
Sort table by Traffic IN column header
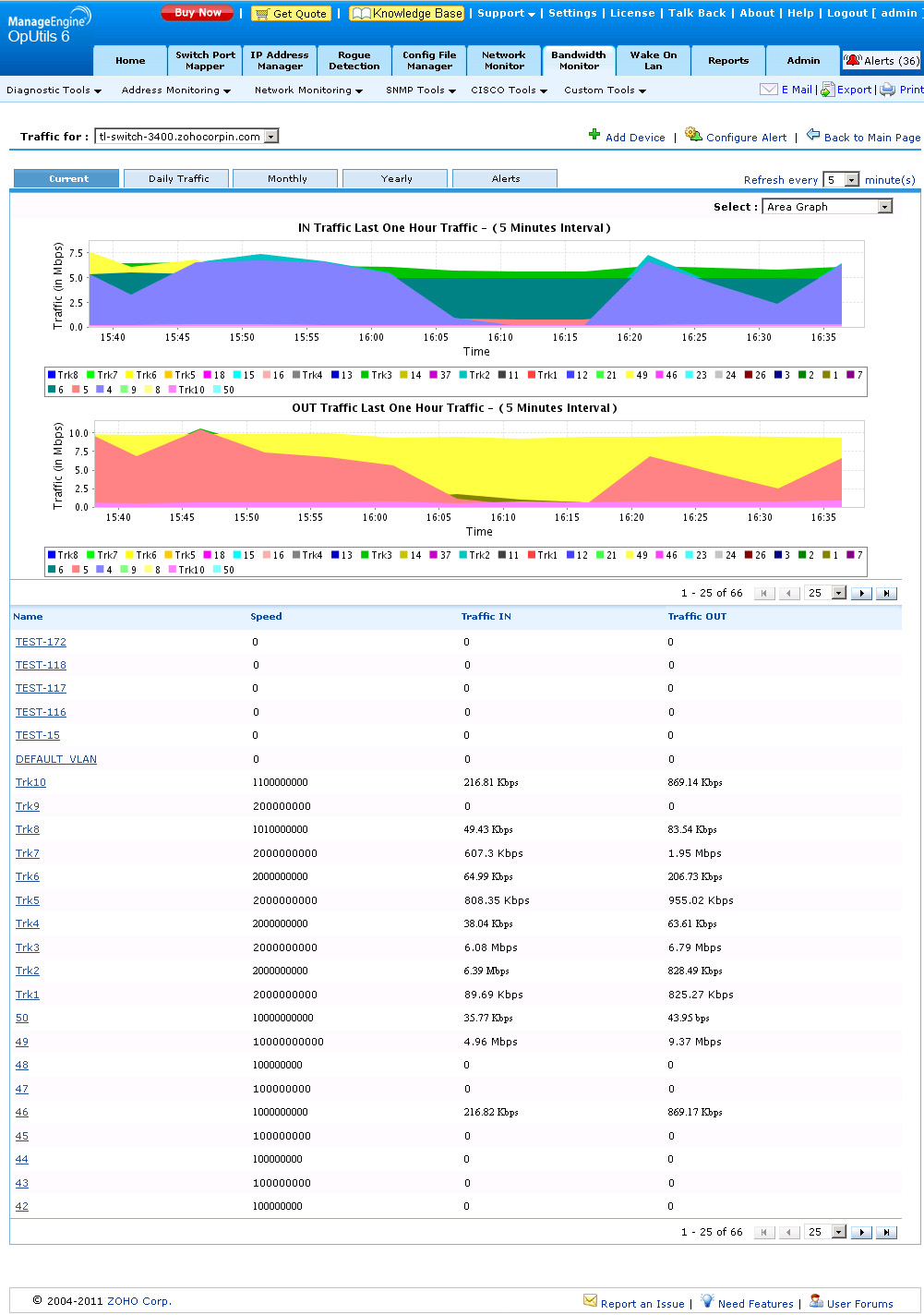(486, 616)
